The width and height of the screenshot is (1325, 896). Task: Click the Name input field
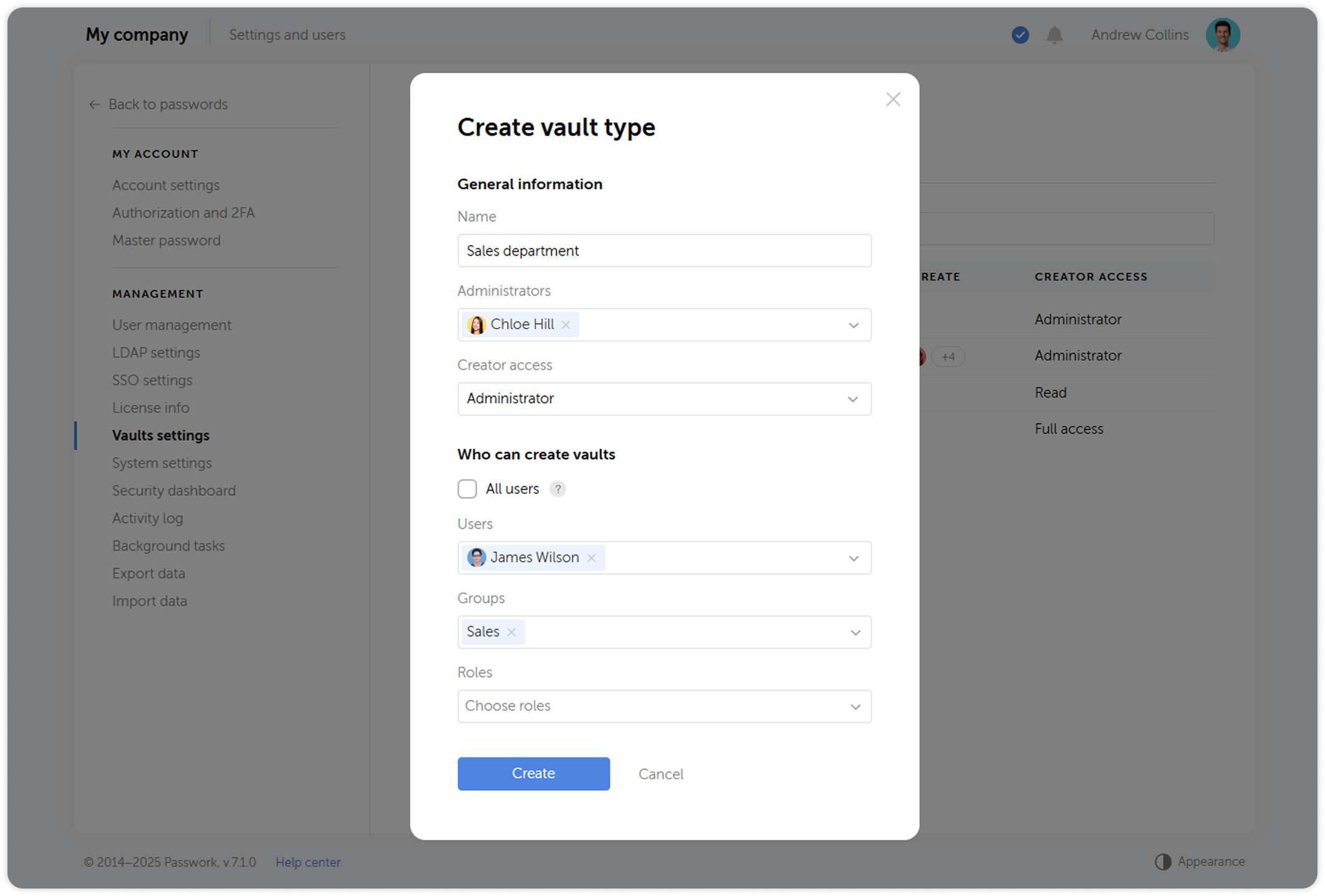pos(664,251)
